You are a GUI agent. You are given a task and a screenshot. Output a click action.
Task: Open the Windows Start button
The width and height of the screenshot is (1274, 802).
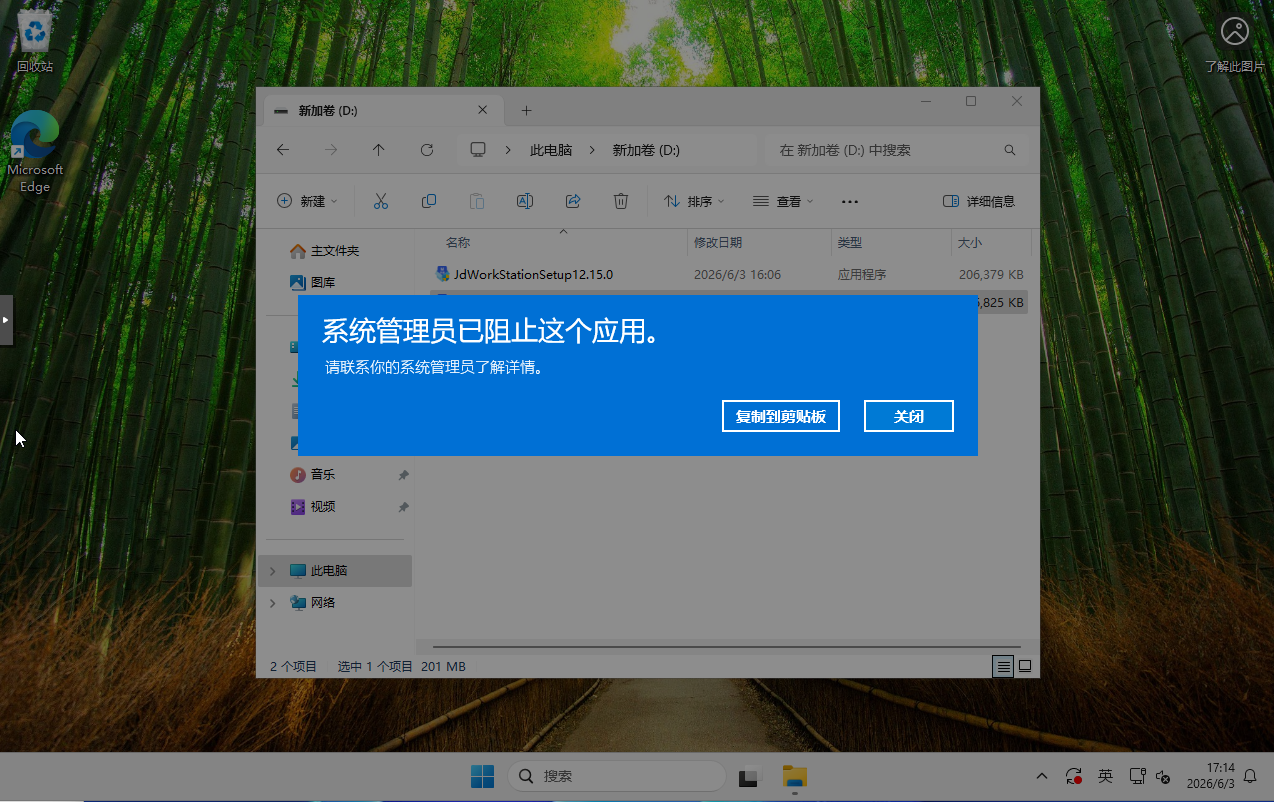482,776
